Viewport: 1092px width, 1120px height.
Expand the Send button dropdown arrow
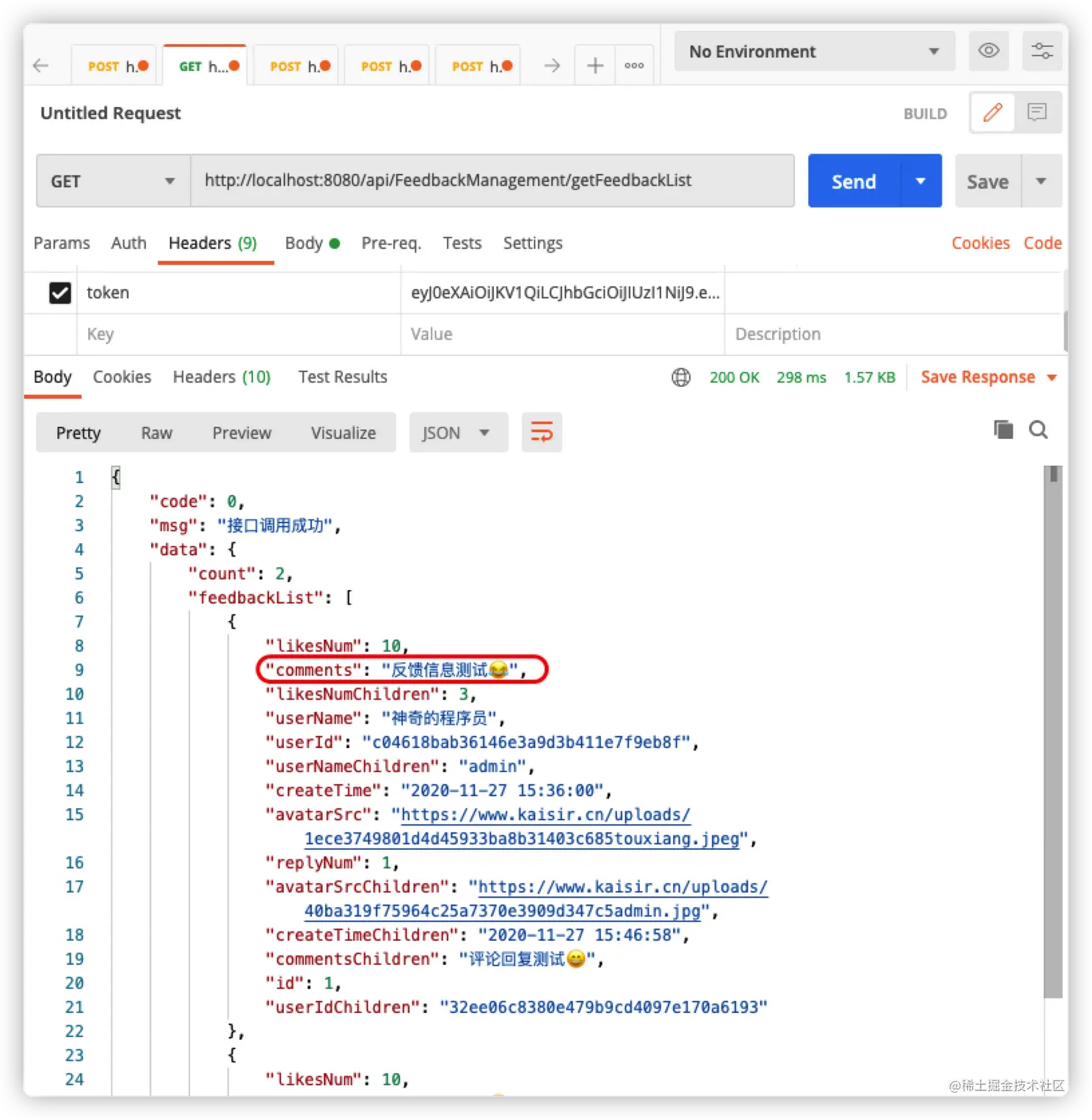click(x=921, y=181)
